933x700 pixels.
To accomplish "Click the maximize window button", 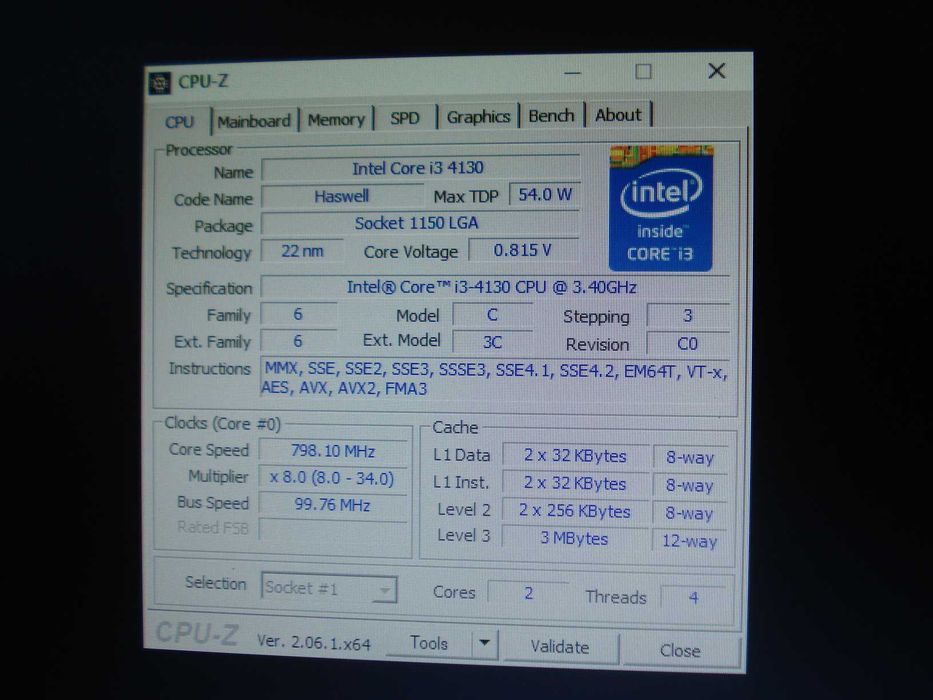I will [643, 71].
